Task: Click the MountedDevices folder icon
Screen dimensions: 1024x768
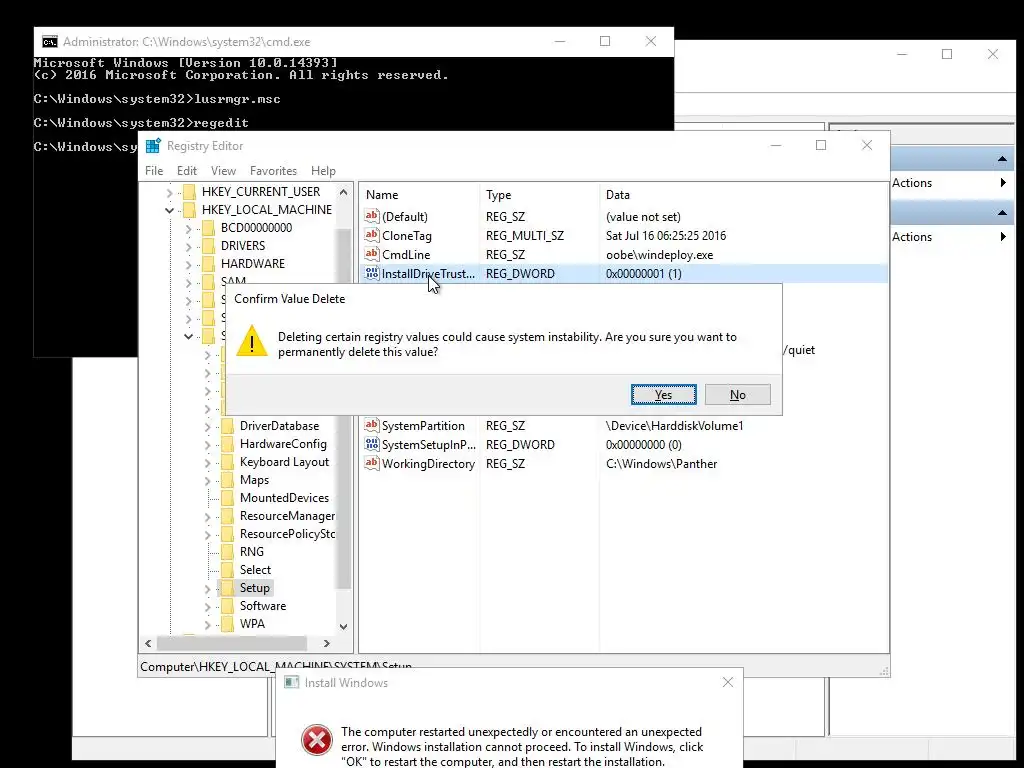Action: coord(227,498)
